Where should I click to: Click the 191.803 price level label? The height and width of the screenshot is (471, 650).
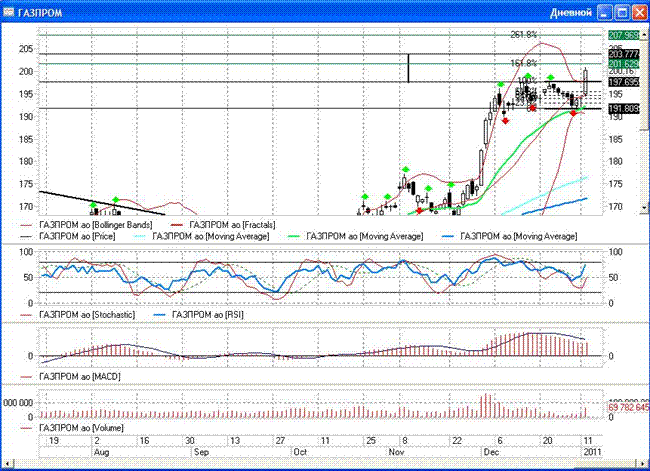click(x=623, y=109)
